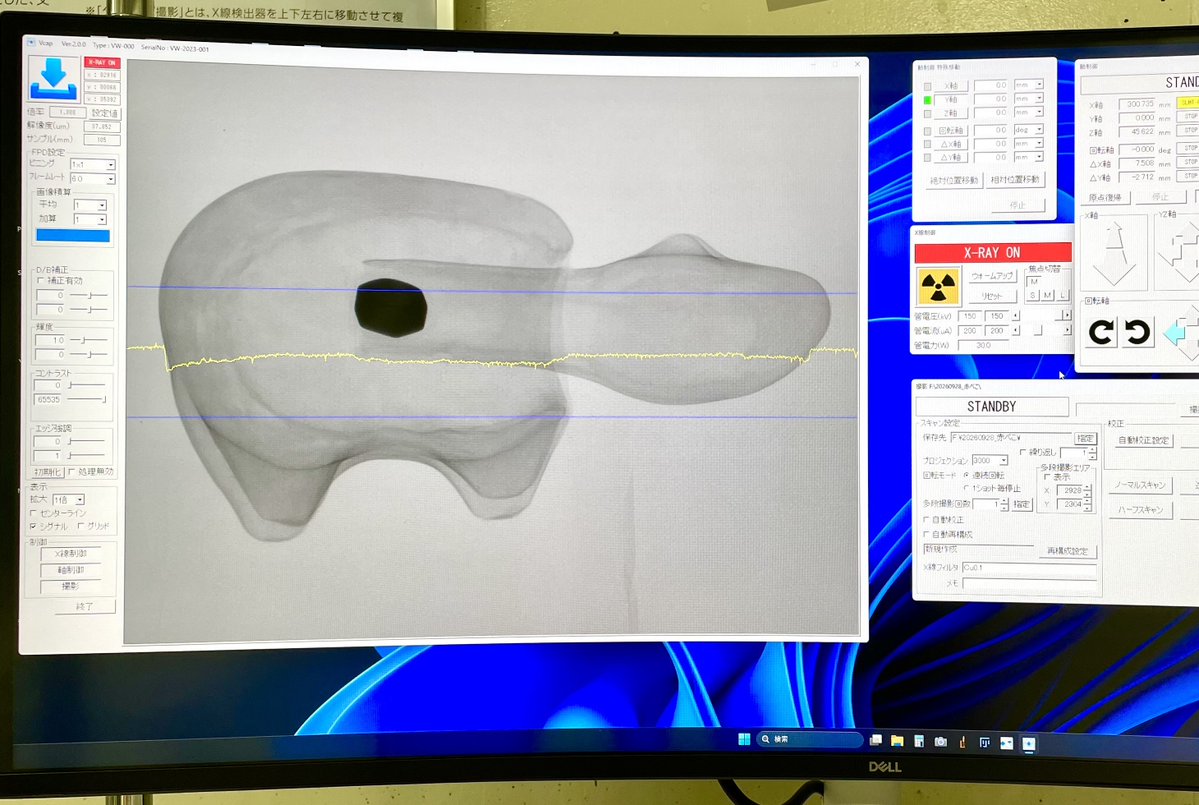This screenshot has width=1199, height=805.
Task: Click the green Y軸 indicator box
Action: 928,100
